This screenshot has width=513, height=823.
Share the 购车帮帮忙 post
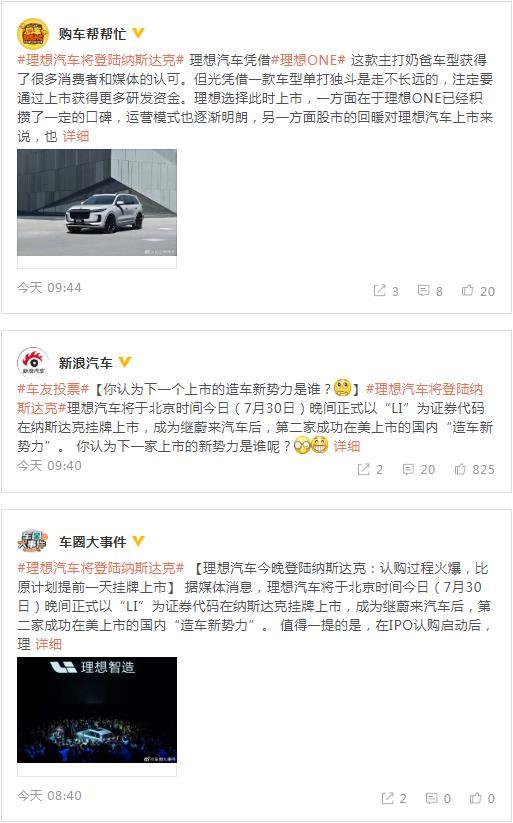click(386, 291)
